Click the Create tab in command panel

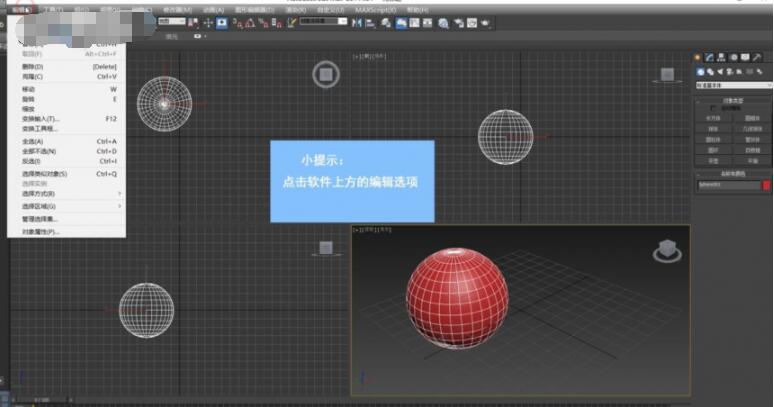click(698, 57)
